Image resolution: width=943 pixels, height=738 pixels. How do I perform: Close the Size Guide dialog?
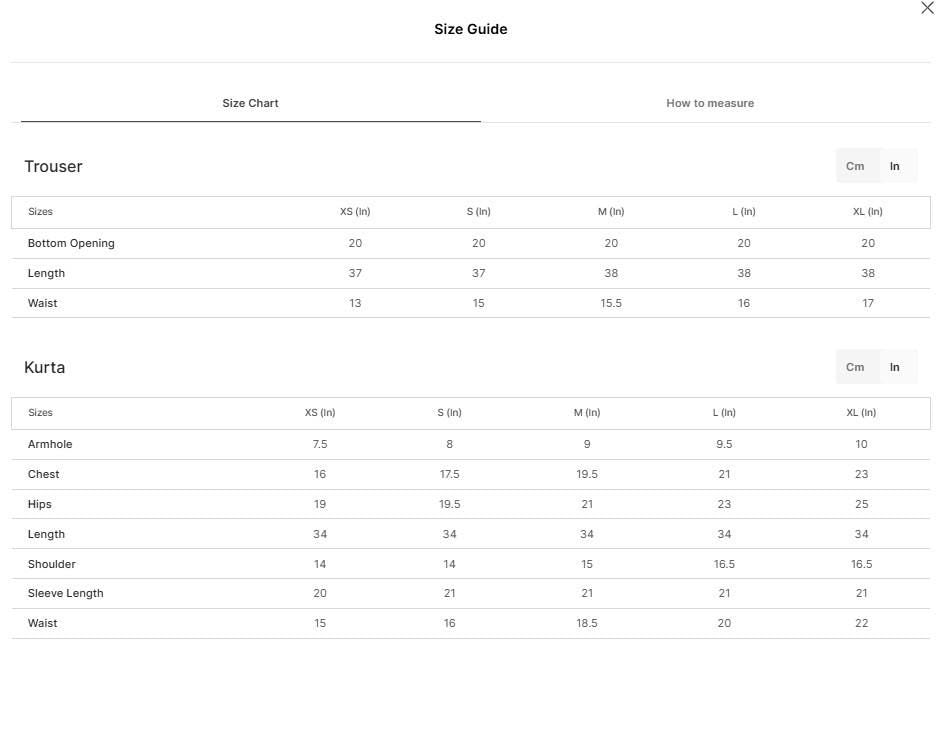[927, 8]
